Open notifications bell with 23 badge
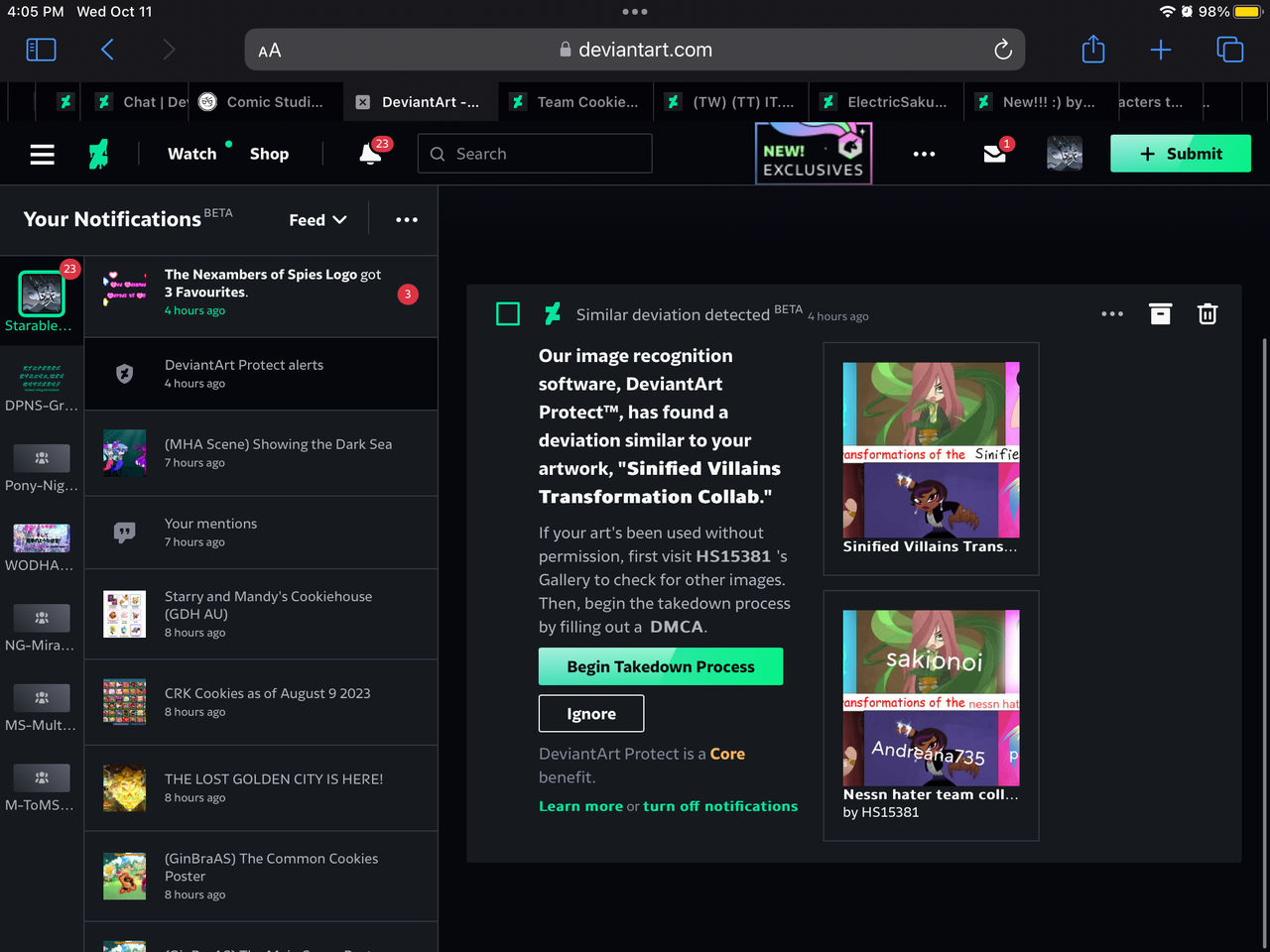1270x952 pixels. pyautogui.click(x=372, y=153)
